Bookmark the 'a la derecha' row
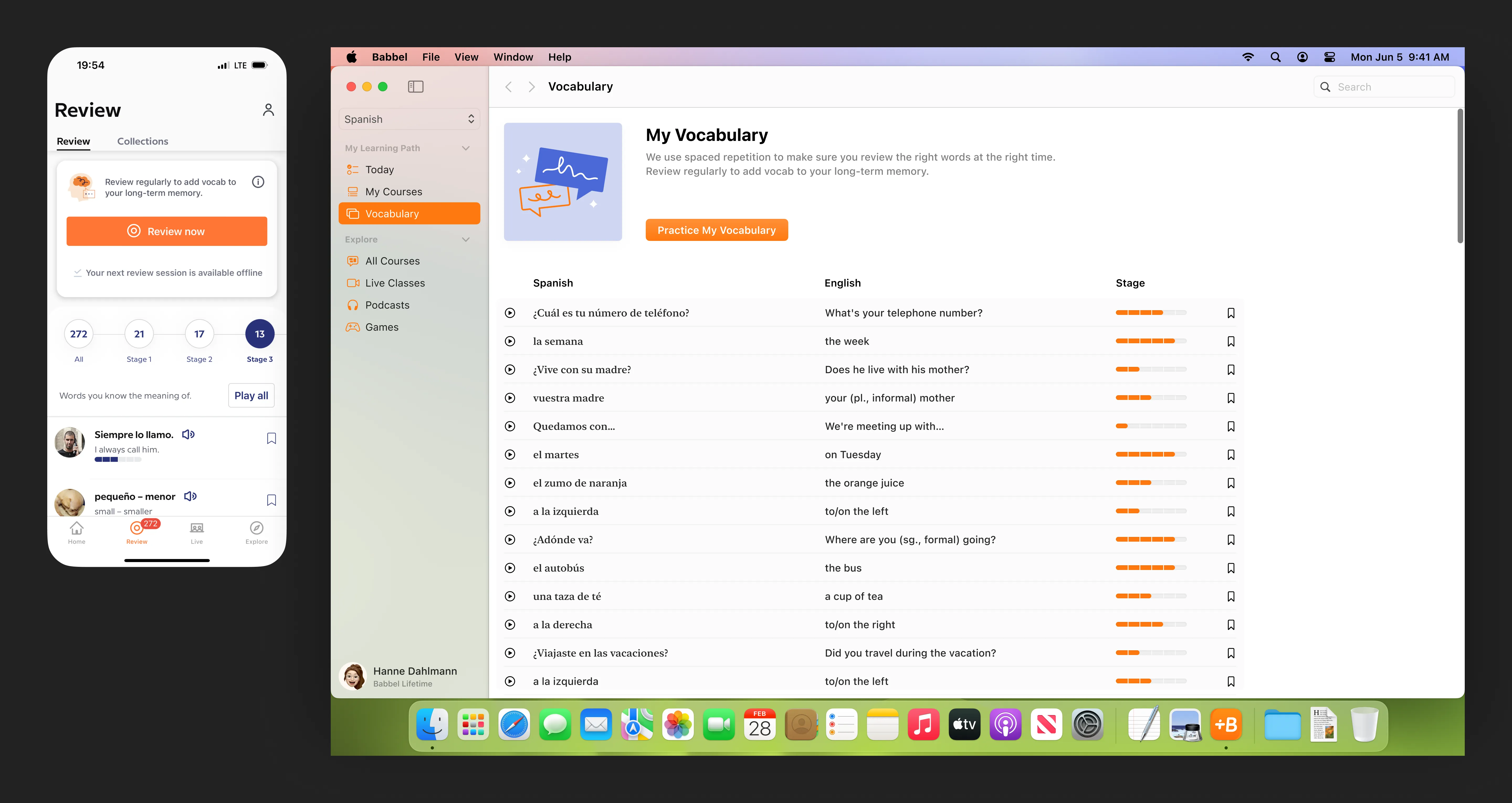 point(1231,625)
